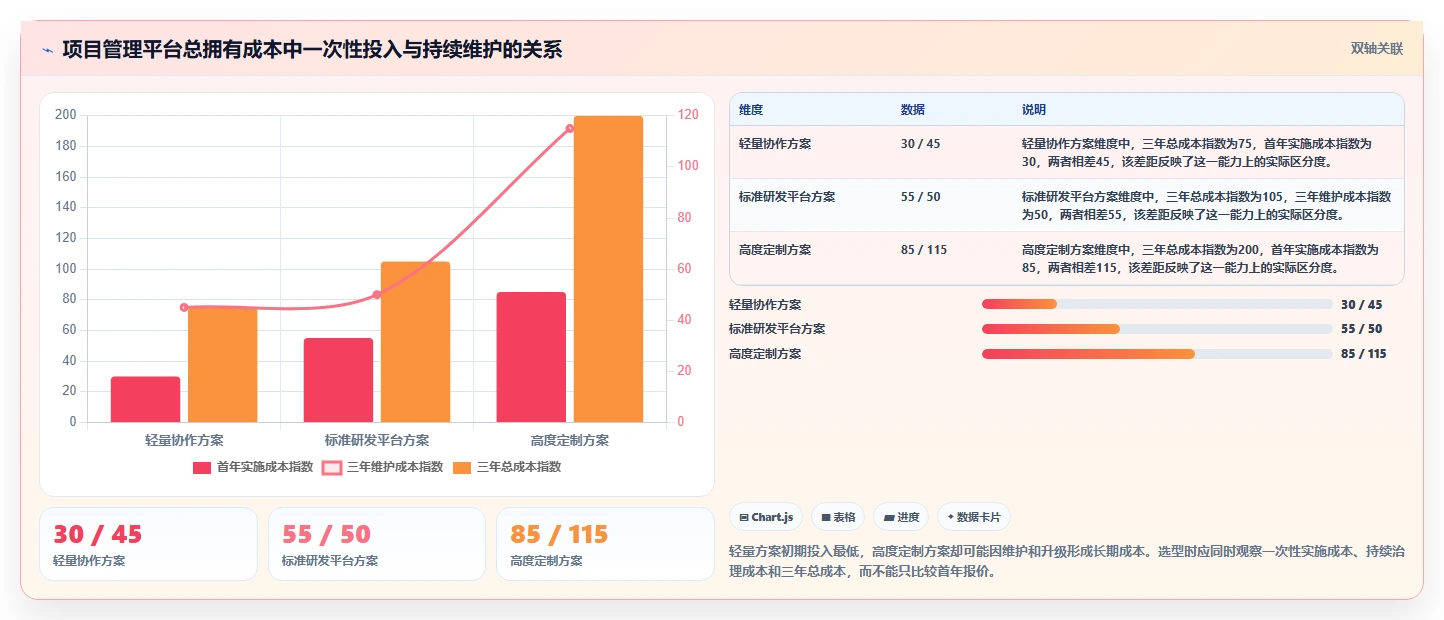The image size is (1444, 620).
Task: Click the orange bar for 轻量协作方案
Action: (x=222, y=364)
